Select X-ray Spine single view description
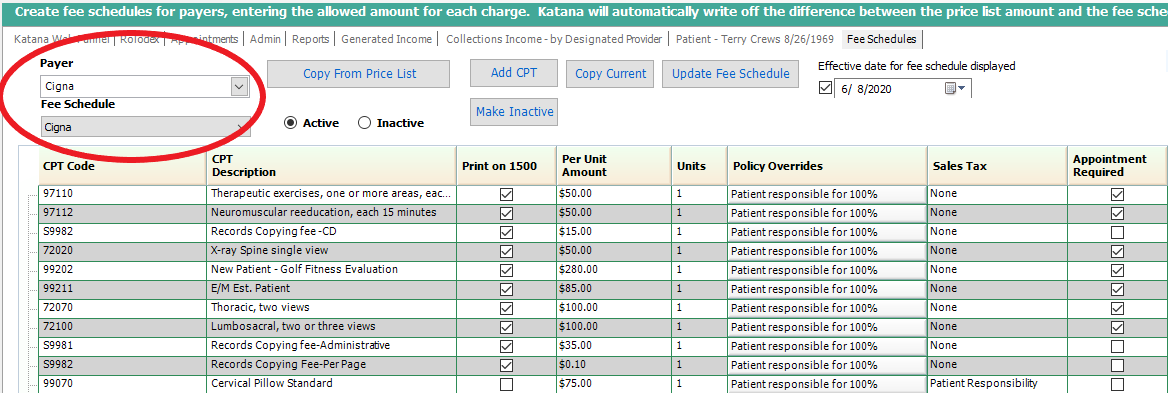The width and height of the screenshot is (1168, 393). point(331,251)
